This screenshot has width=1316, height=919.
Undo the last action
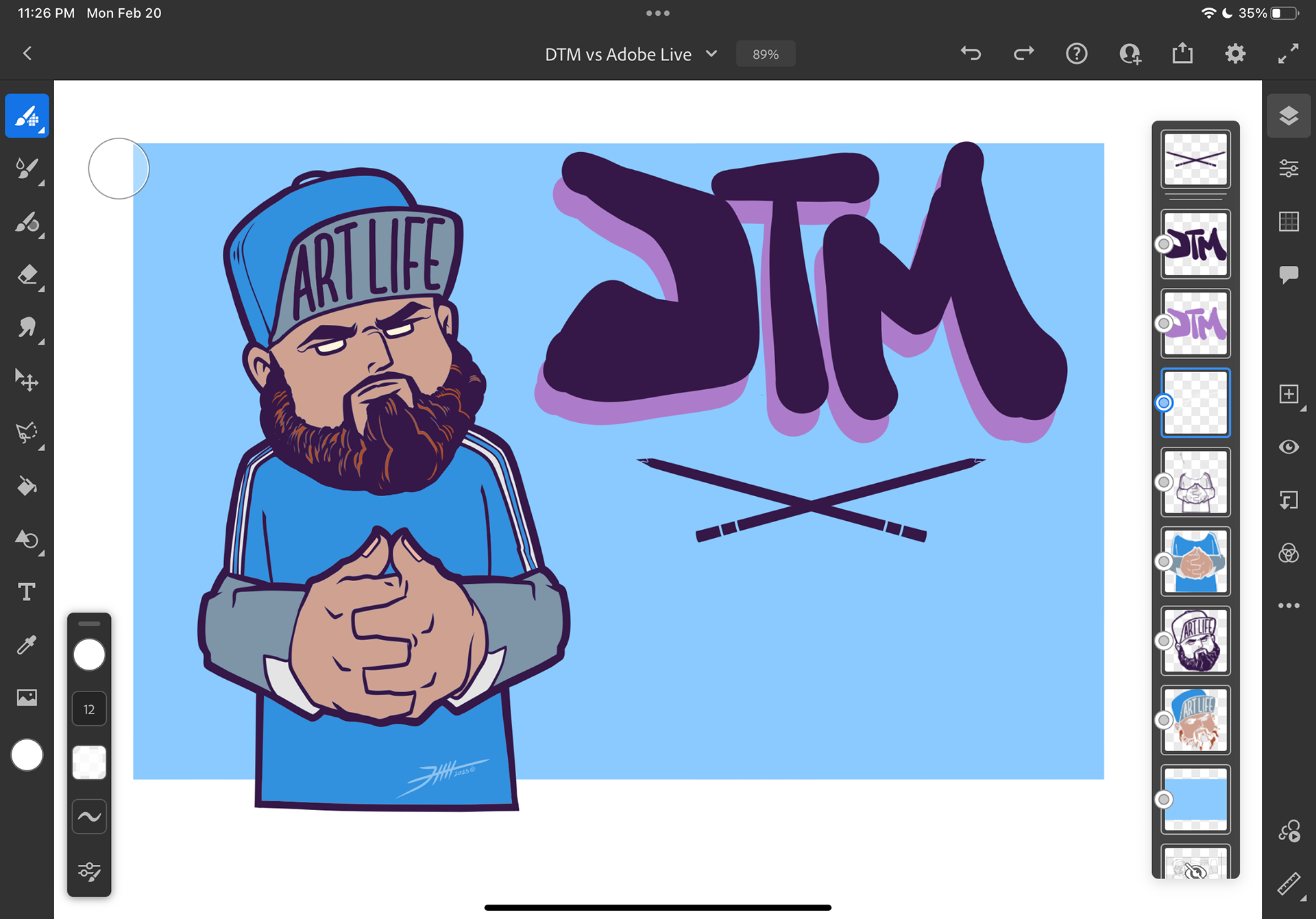point(971,53)
